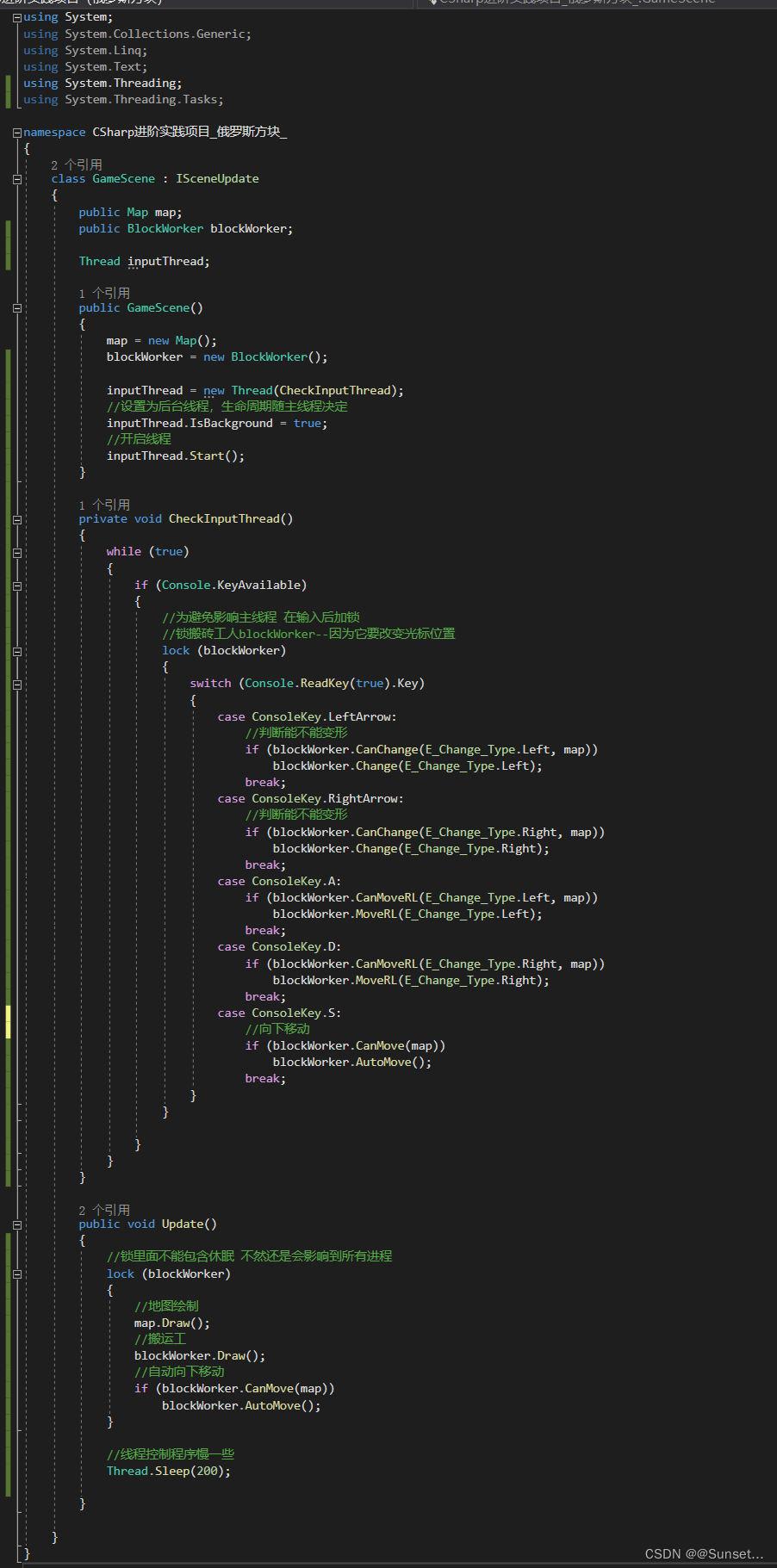The height and width of the screenshot is (1568, 777).
Task: Click the using System.Linq line
Action: (x=85, y=50)
